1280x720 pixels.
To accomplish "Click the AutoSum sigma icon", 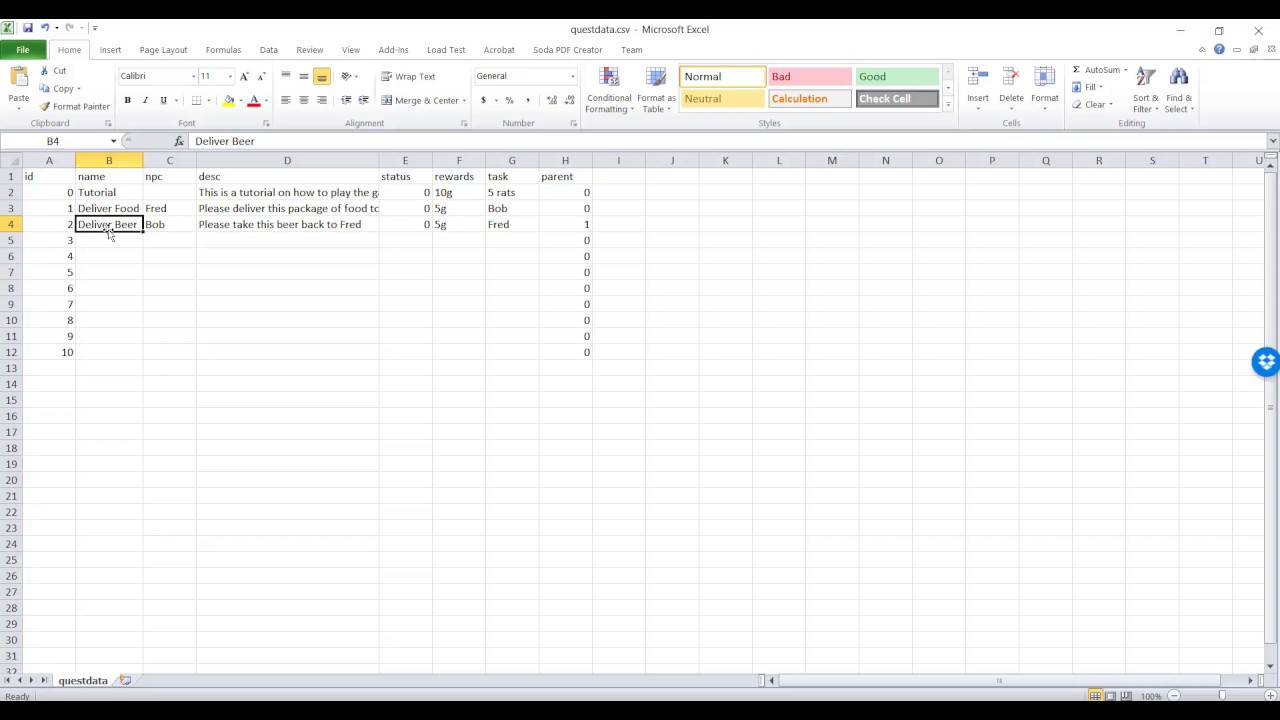I will pos(1077,70).
